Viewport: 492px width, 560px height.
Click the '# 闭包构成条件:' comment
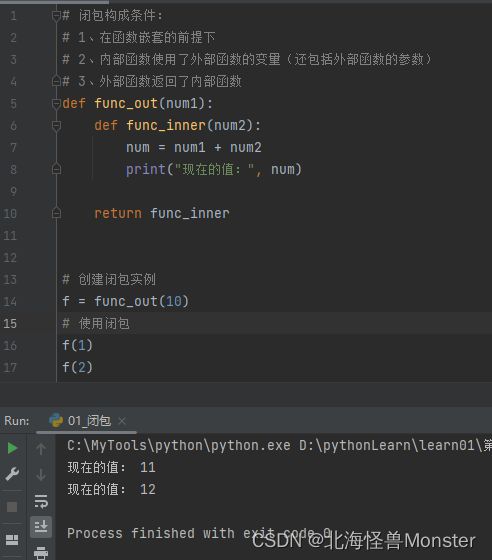[x=112, y=16]
